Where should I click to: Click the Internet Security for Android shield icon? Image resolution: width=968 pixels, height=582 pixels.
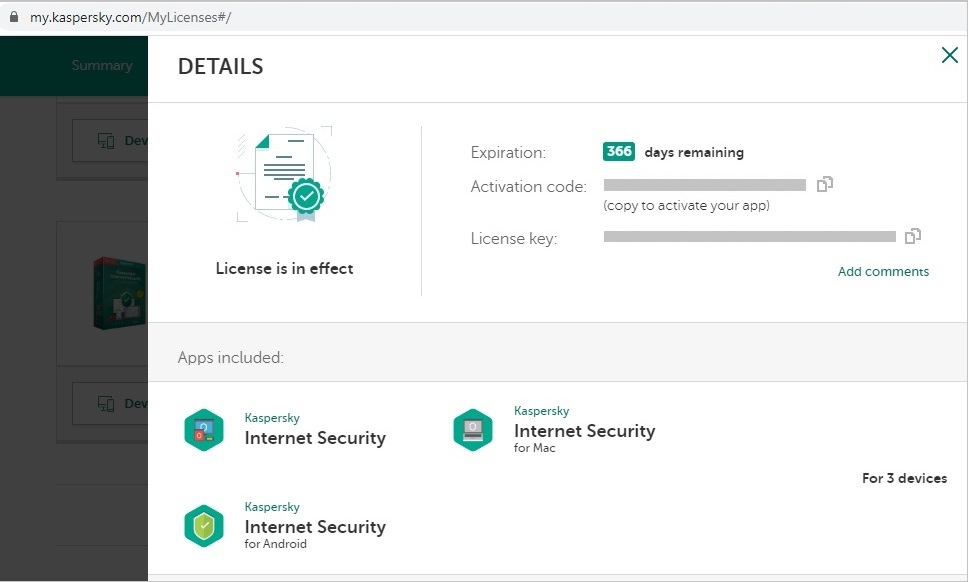204,526
